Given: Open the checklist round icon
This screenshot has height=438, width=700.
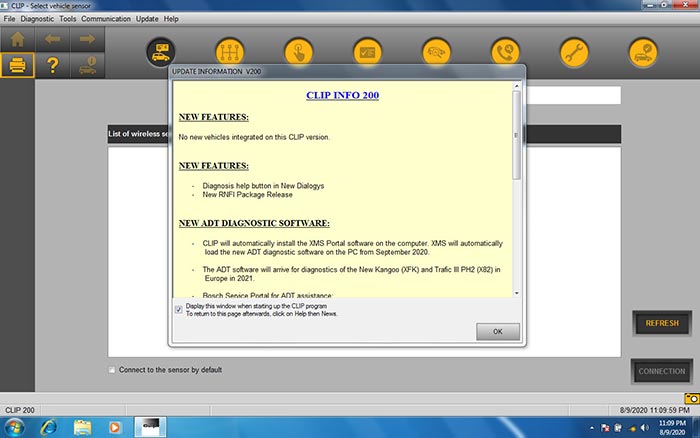Looking at the screenshot, I should point(367,52).
